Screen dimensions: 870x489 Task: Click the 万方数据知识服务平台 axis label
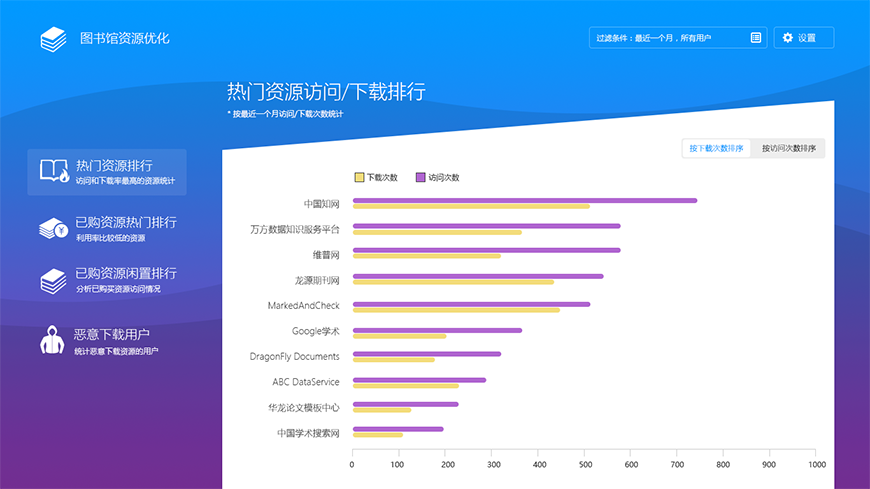(295, 229)
